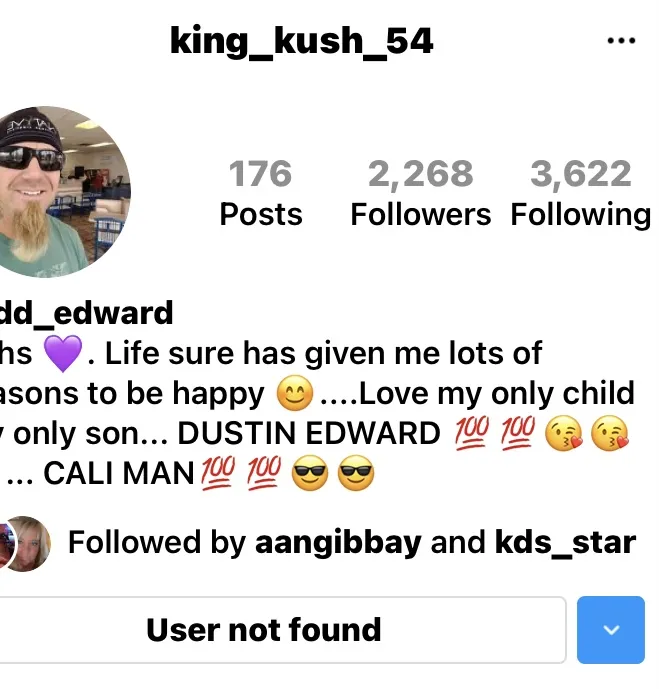659x689 pixels.
Task: Click the first red 100 emoji after EDWARD
Action: click(x=471, y=432)
